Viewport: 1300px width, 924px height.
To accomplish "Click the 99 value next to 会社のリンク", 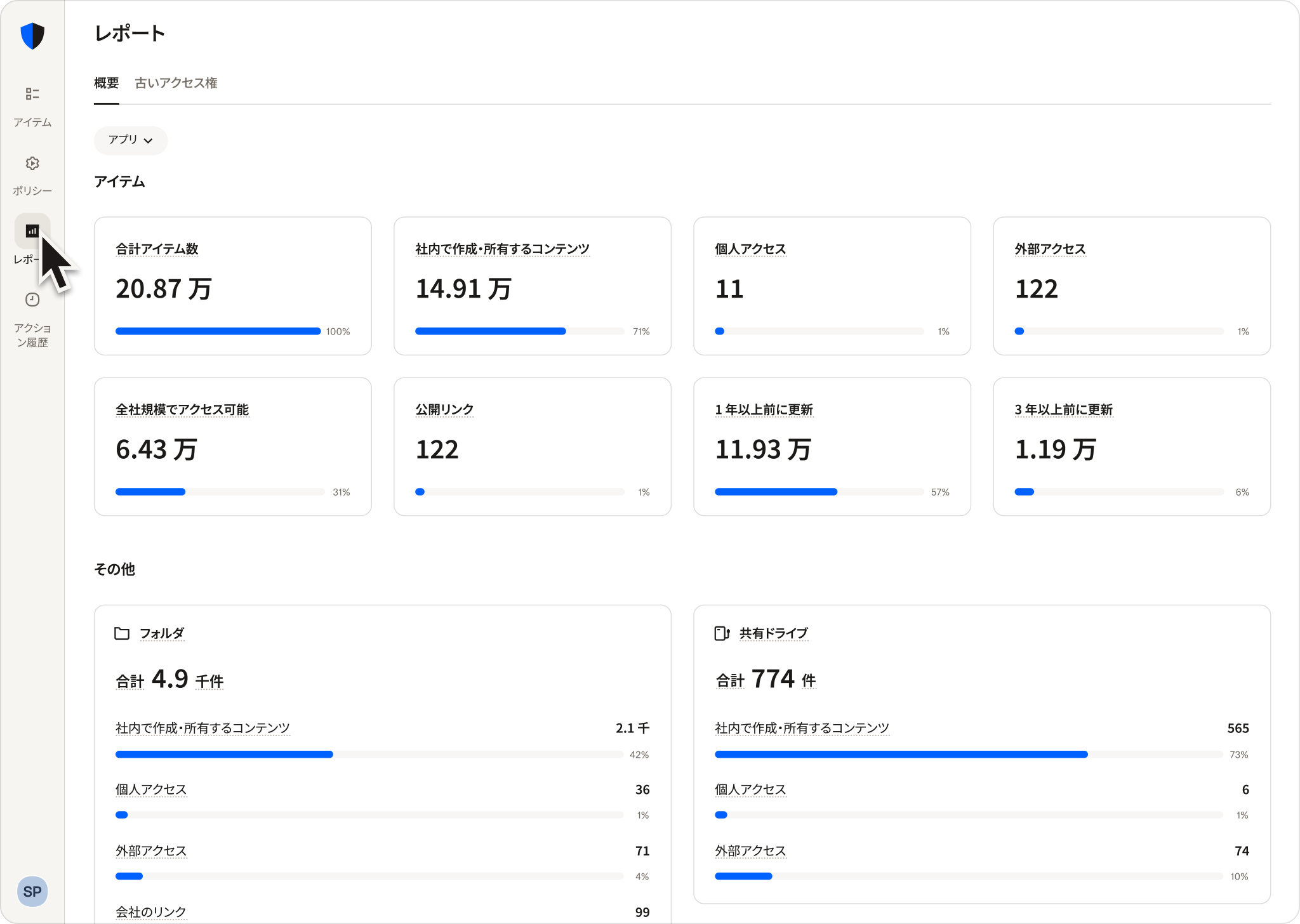I will point(642,912).
